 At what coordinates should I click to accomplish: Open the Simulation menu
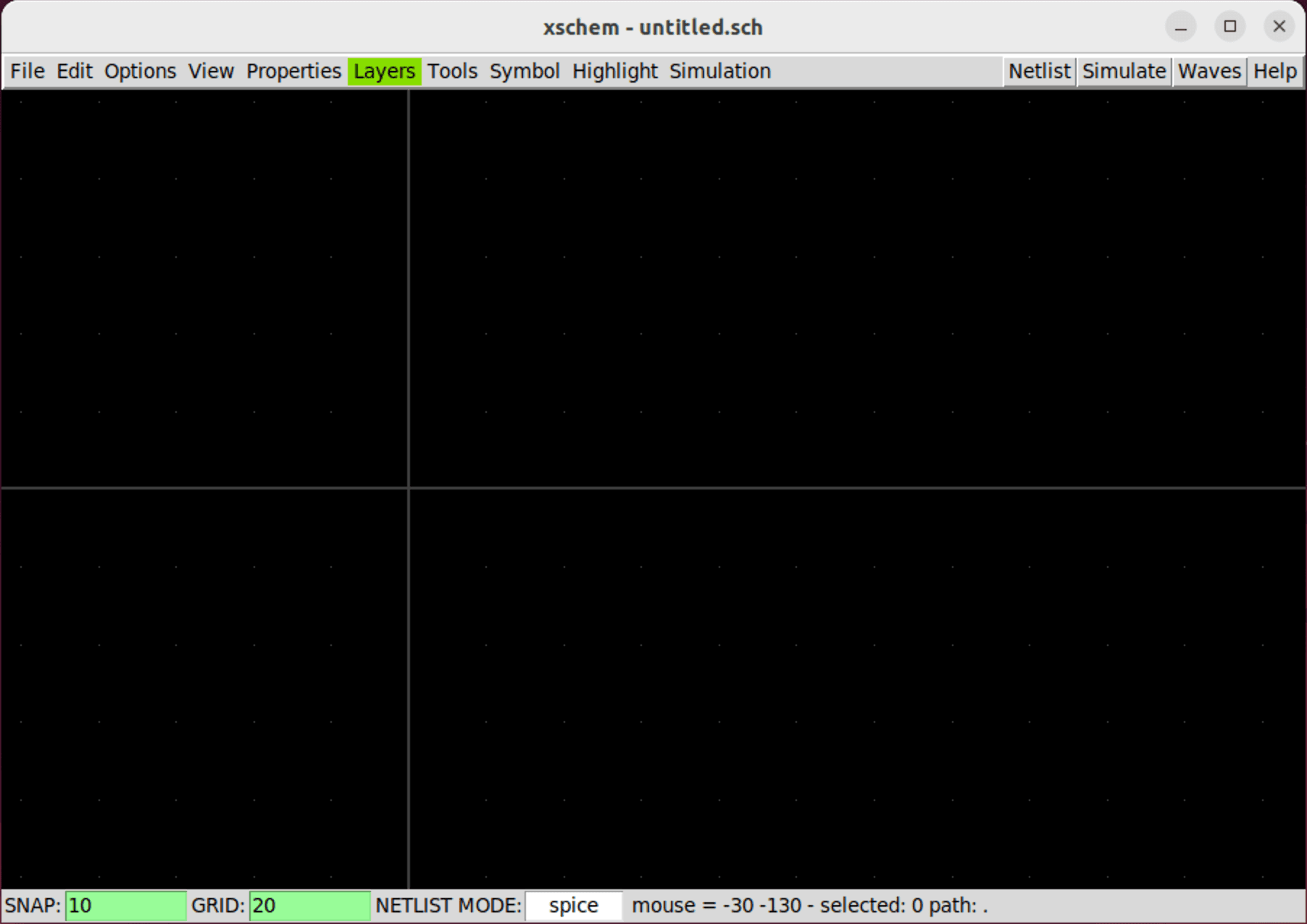pyautogui.click(x=719, y=72)
